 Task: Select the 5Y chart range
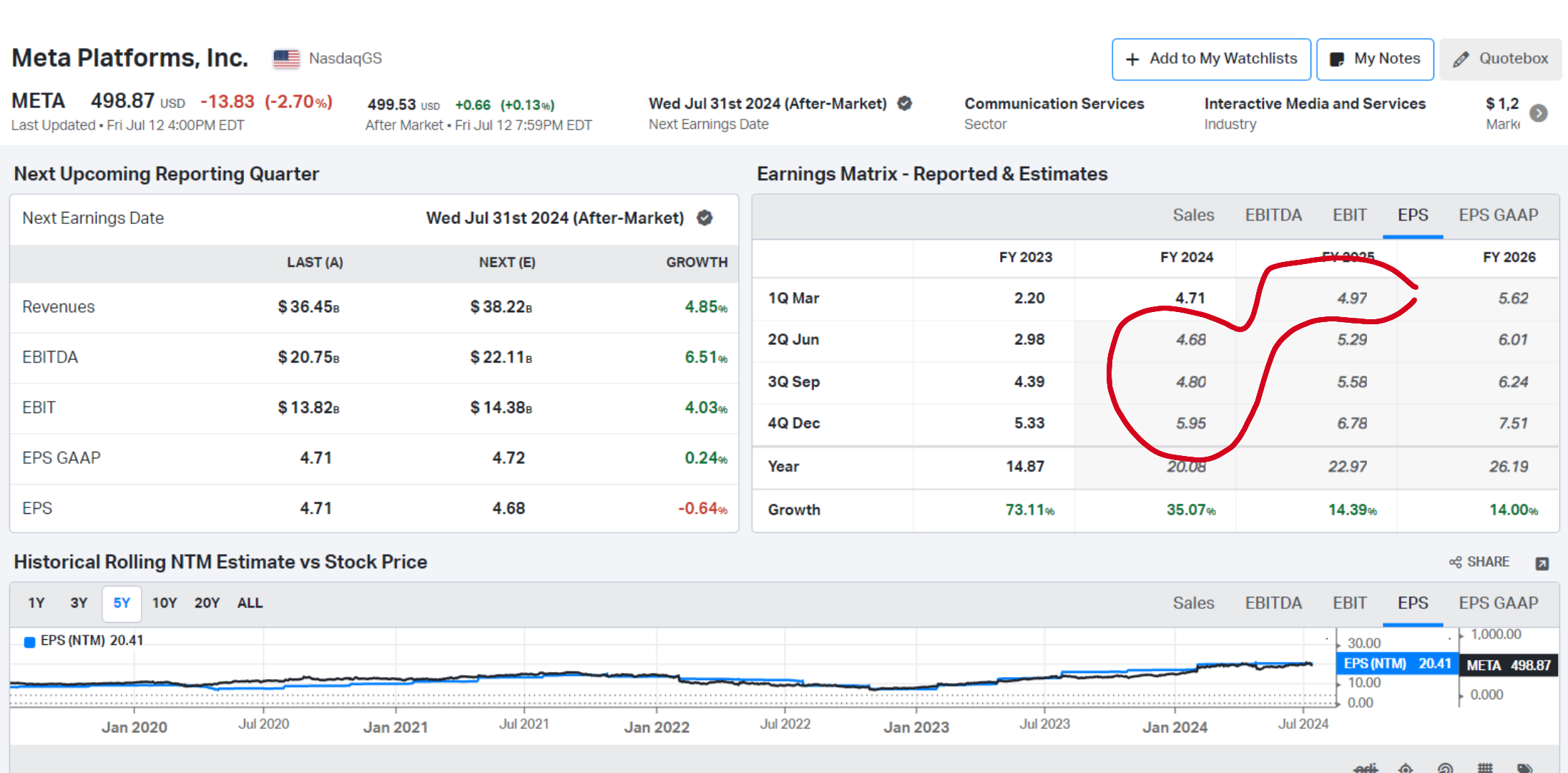point(122,603)
